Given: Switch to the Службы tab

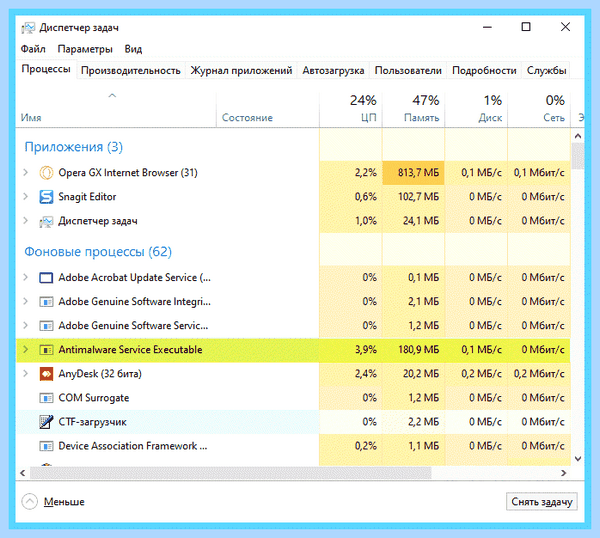Looking at the screenshot, I should 546,70.
